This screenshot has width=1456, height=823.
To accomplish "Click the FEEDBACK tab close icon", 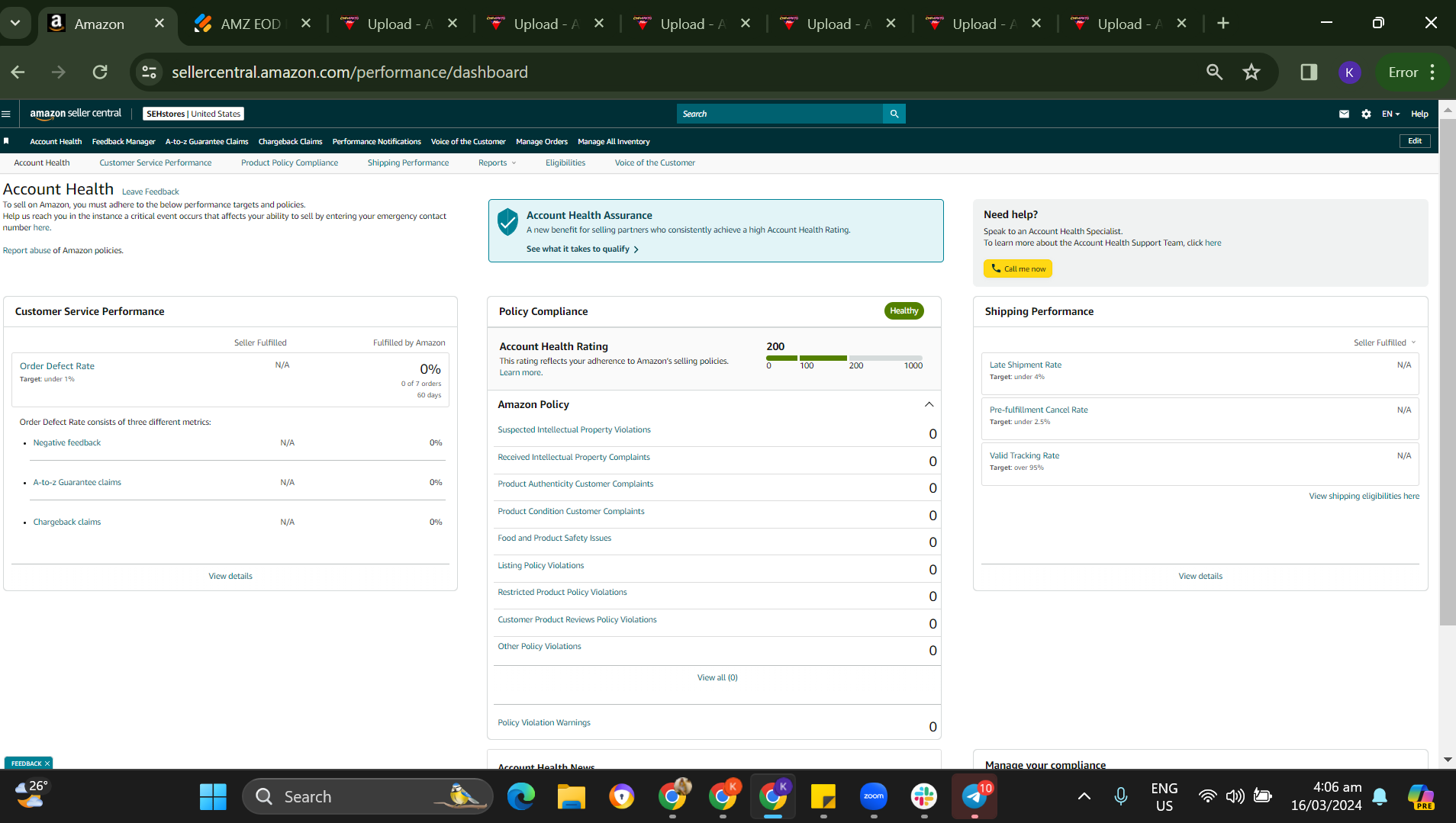I will click(x=47, y=764).
